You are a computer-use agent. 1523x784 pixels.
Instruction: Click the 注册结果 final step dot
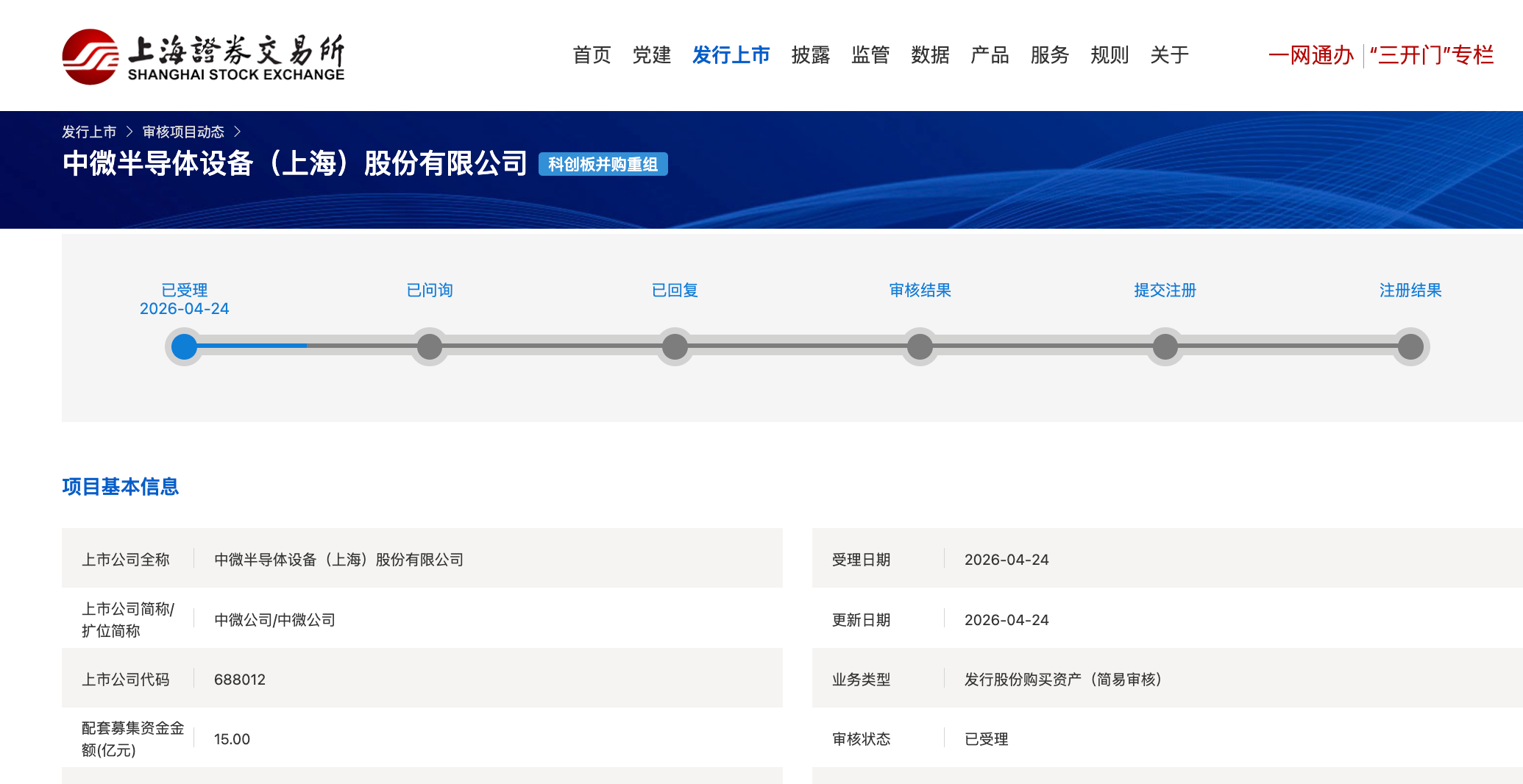(x=1410, y=346)
